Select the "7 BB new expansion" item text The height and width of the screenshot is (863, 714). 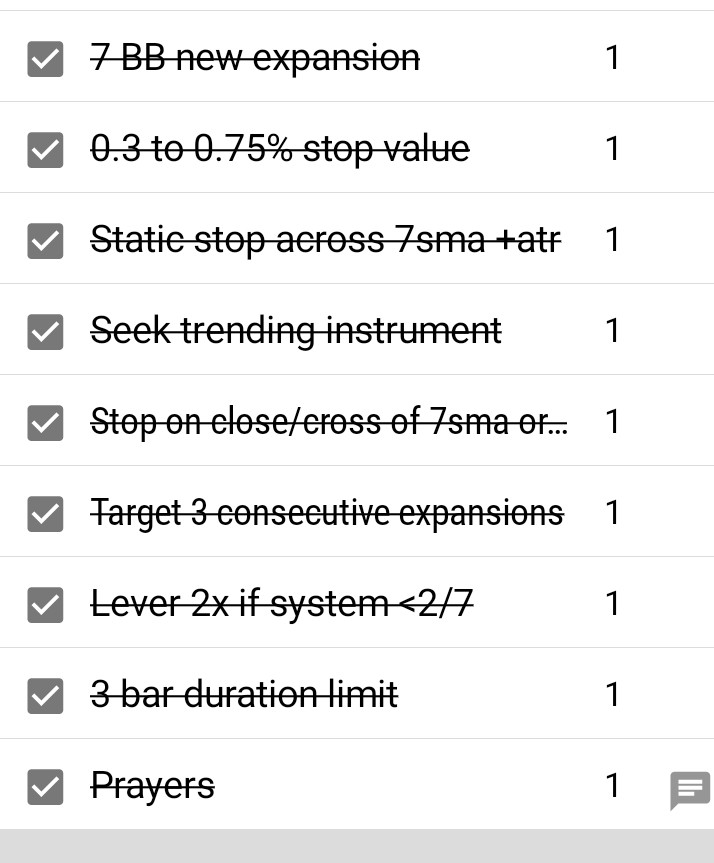pyautogui.click(x=255, y=58)
